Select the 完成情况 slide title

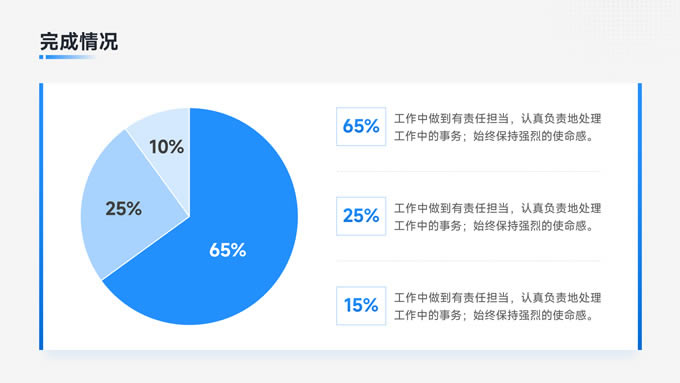(78, 42)
